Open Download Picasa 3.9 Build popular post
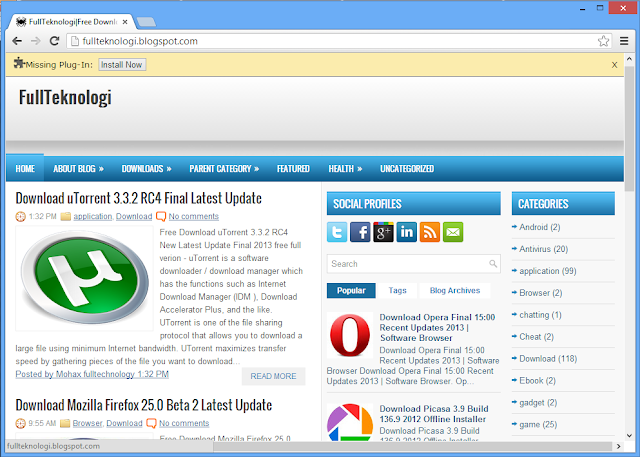Viewport: 640px width, 457px height. pyautogui.click(x=433, y=414)
